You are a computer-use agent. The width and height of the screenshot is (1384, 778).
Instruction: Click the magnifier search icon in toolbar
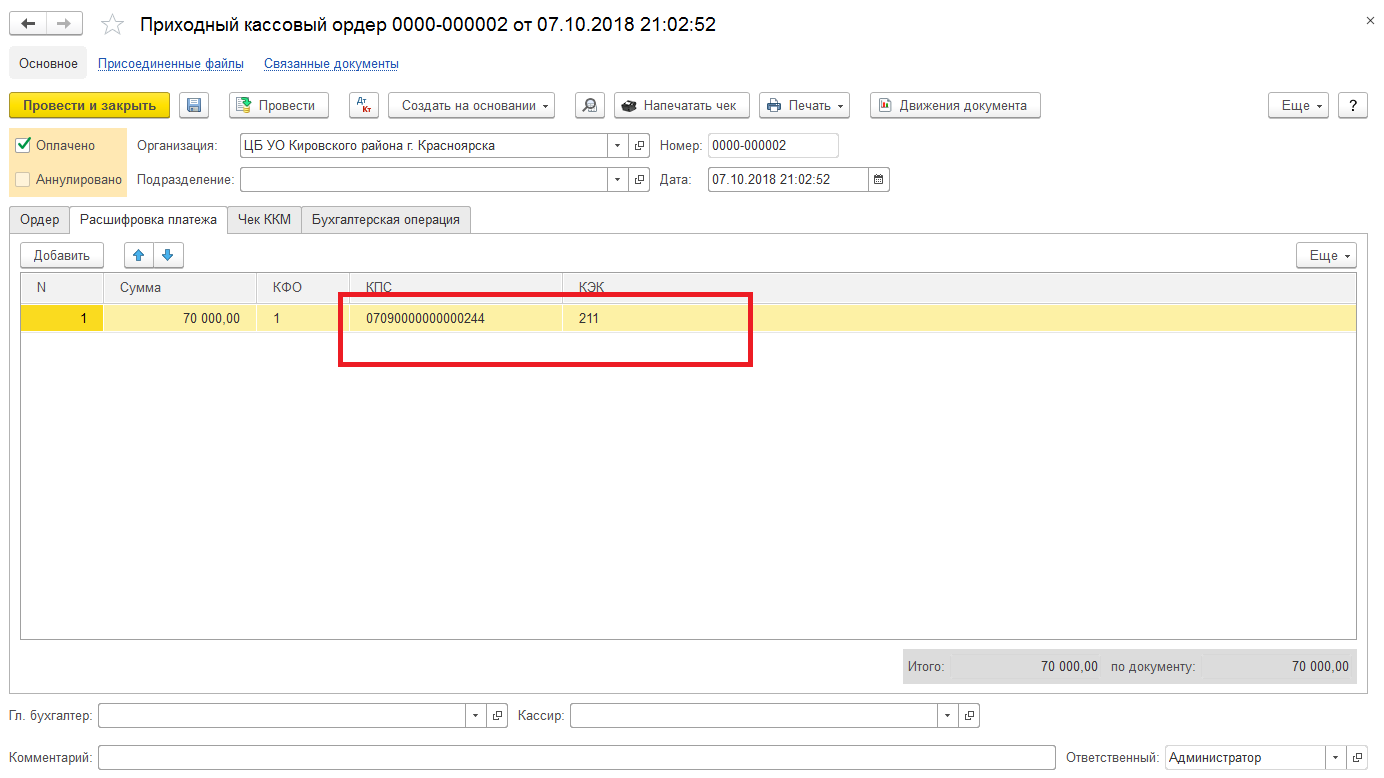(590, 106)
